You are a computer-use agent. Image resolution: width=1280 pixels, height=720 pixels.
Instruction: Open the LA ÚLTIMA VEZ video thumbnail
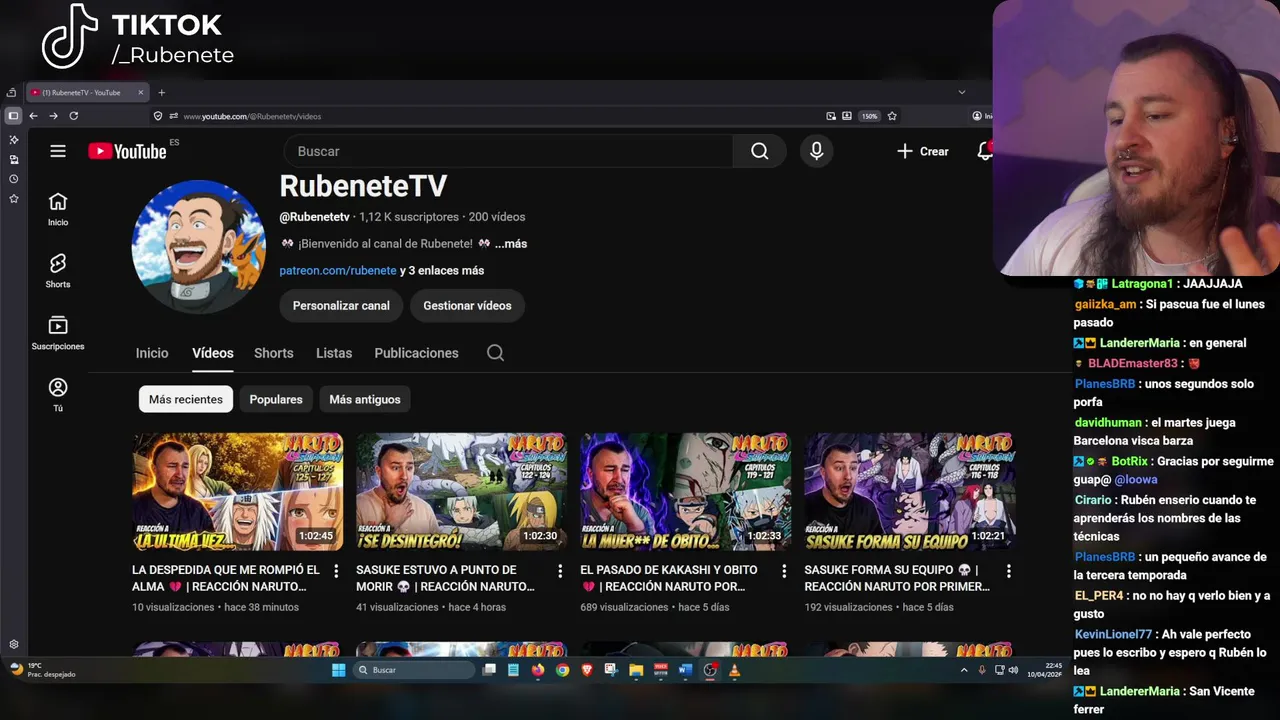[x=238, y=492]
